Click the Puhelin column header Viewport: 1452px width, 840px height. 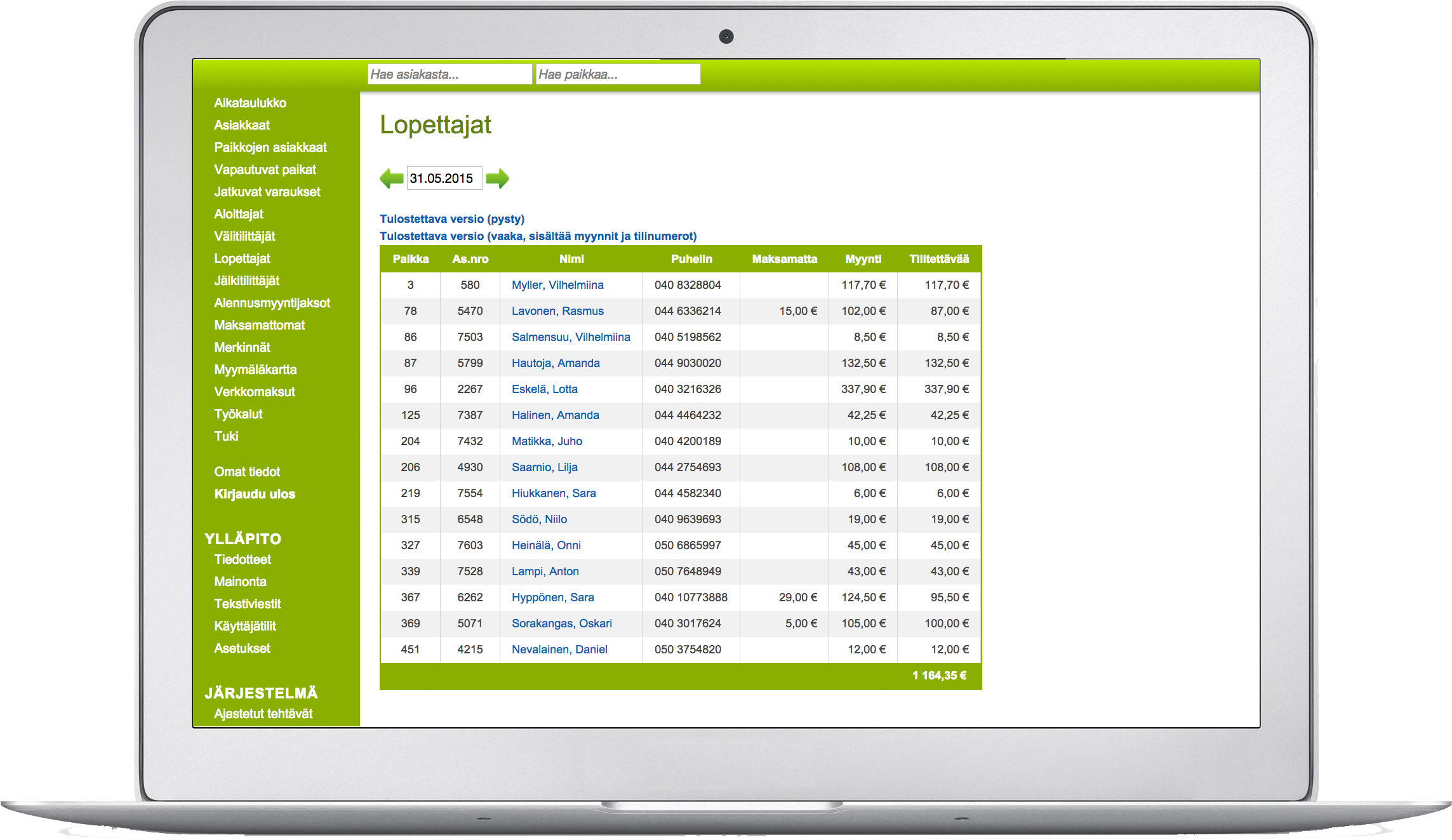(x=691, y=259)
